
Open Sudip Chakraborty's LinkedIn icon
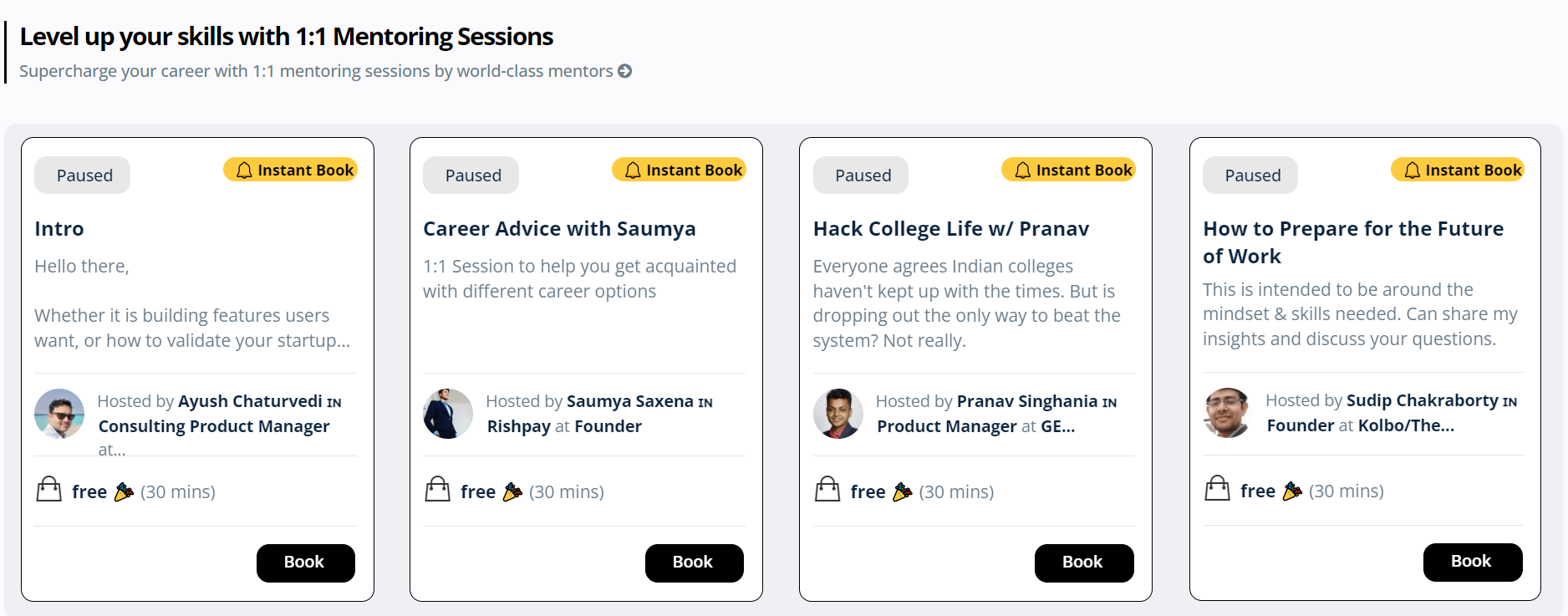click(x=1509, y=402)
